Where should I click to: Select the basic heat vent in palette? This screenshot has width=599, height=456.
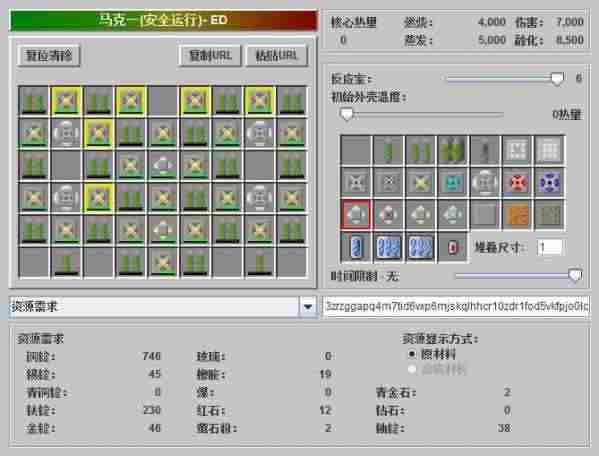pos(356,183)
